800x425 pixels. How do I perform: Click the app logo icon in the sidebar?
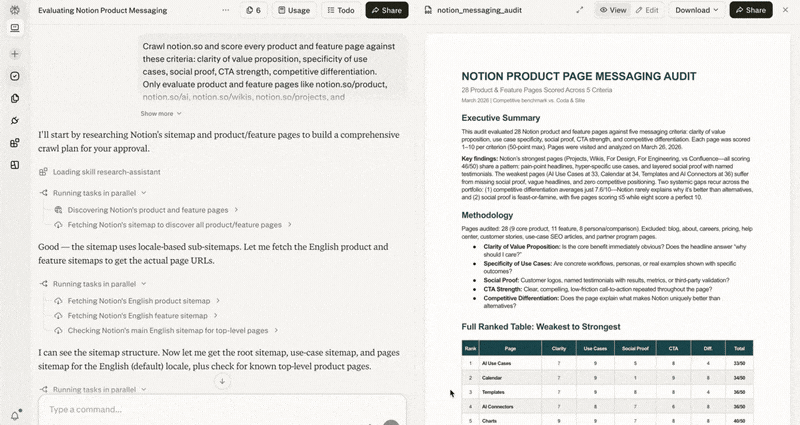[15, 9]
